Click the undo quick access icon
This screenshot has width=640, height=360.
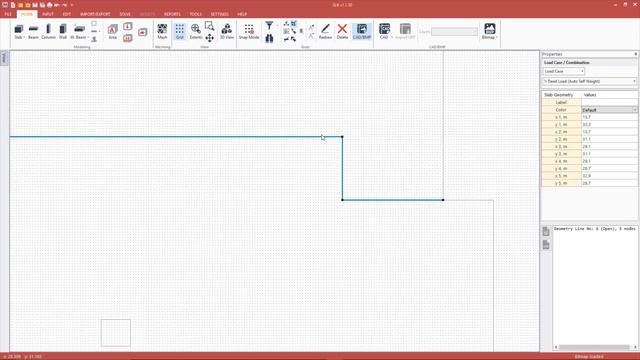point(57,5)
